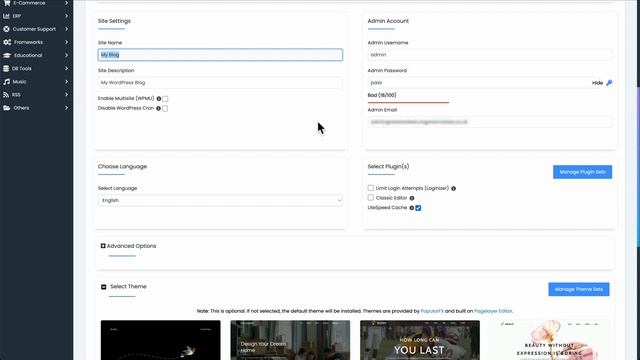The image size is (640, 360).
Task: Click info icon beside Limit Login Attempts
Action: click(453, 189)
